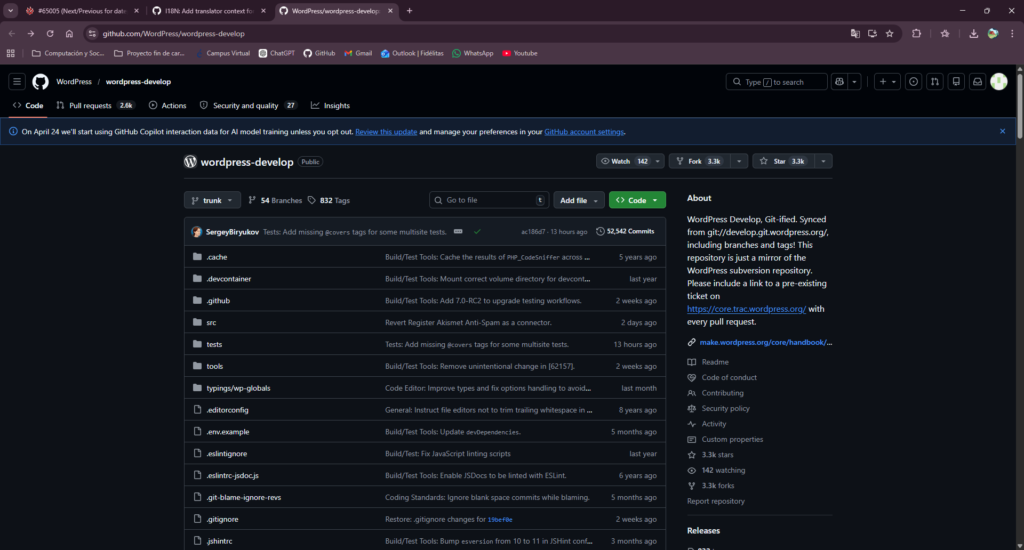Click the Report repository link
The height and width of the screenshot is (550, 1024).
pyautogui.click(x=716, y=501)
